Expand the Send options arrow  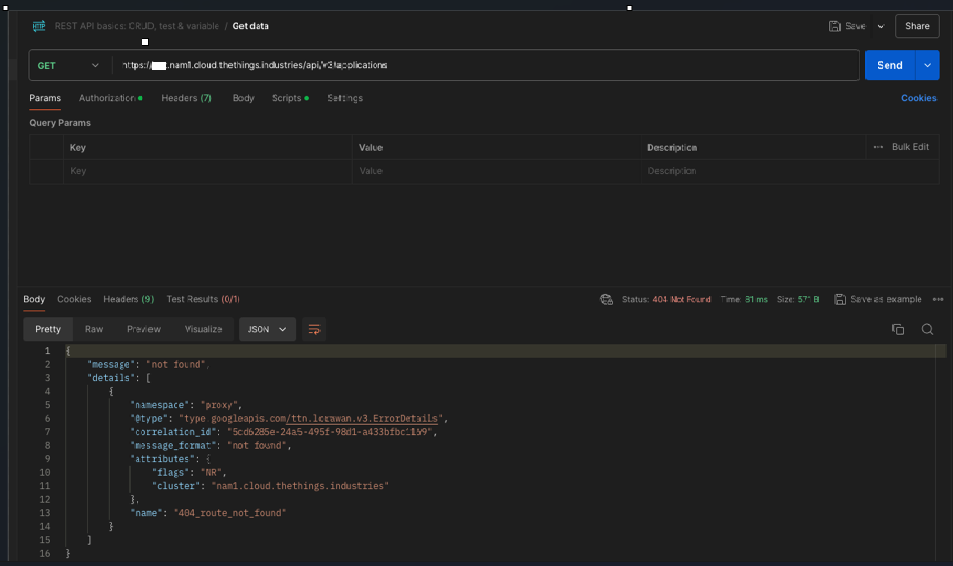pos(927,65)
